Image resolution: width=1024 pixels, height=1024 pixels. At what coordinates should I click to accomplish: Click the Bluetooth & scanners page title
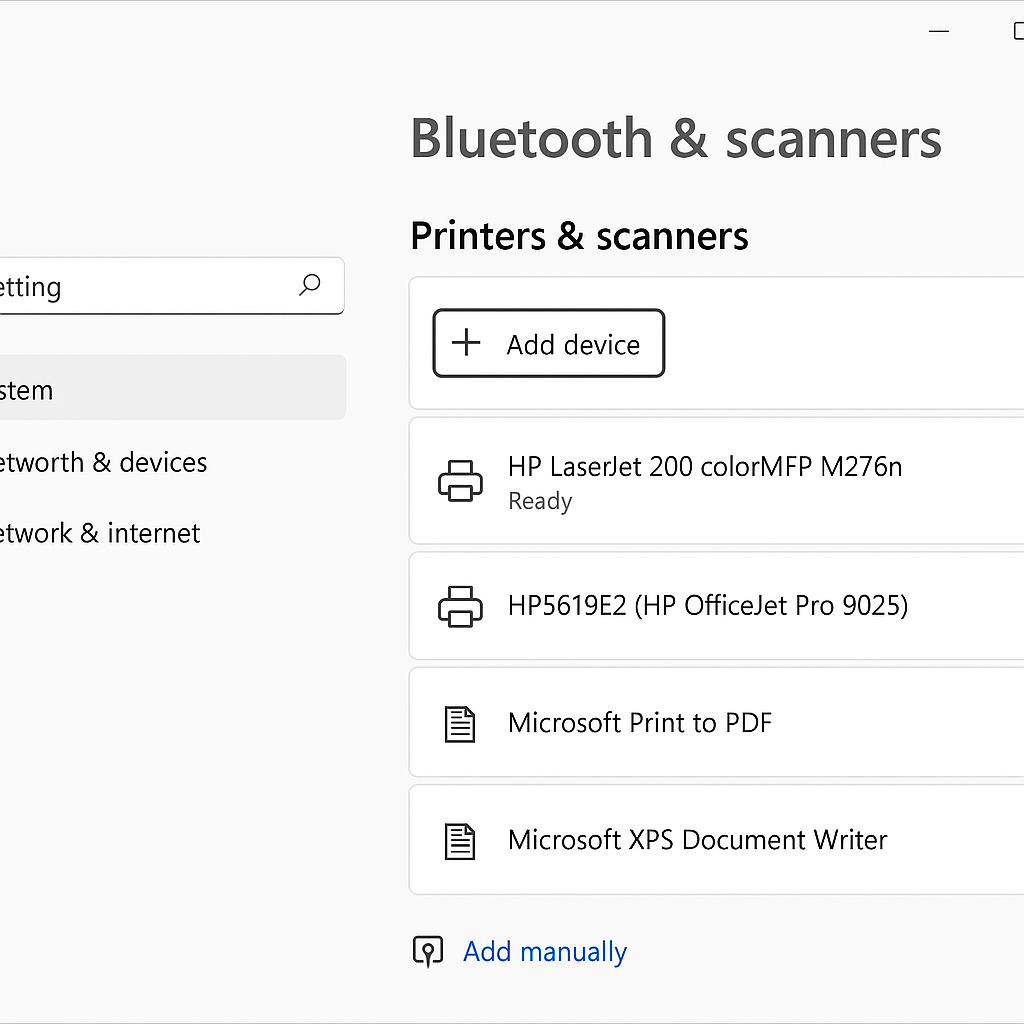pyautogui.click(x=676, y=138)
